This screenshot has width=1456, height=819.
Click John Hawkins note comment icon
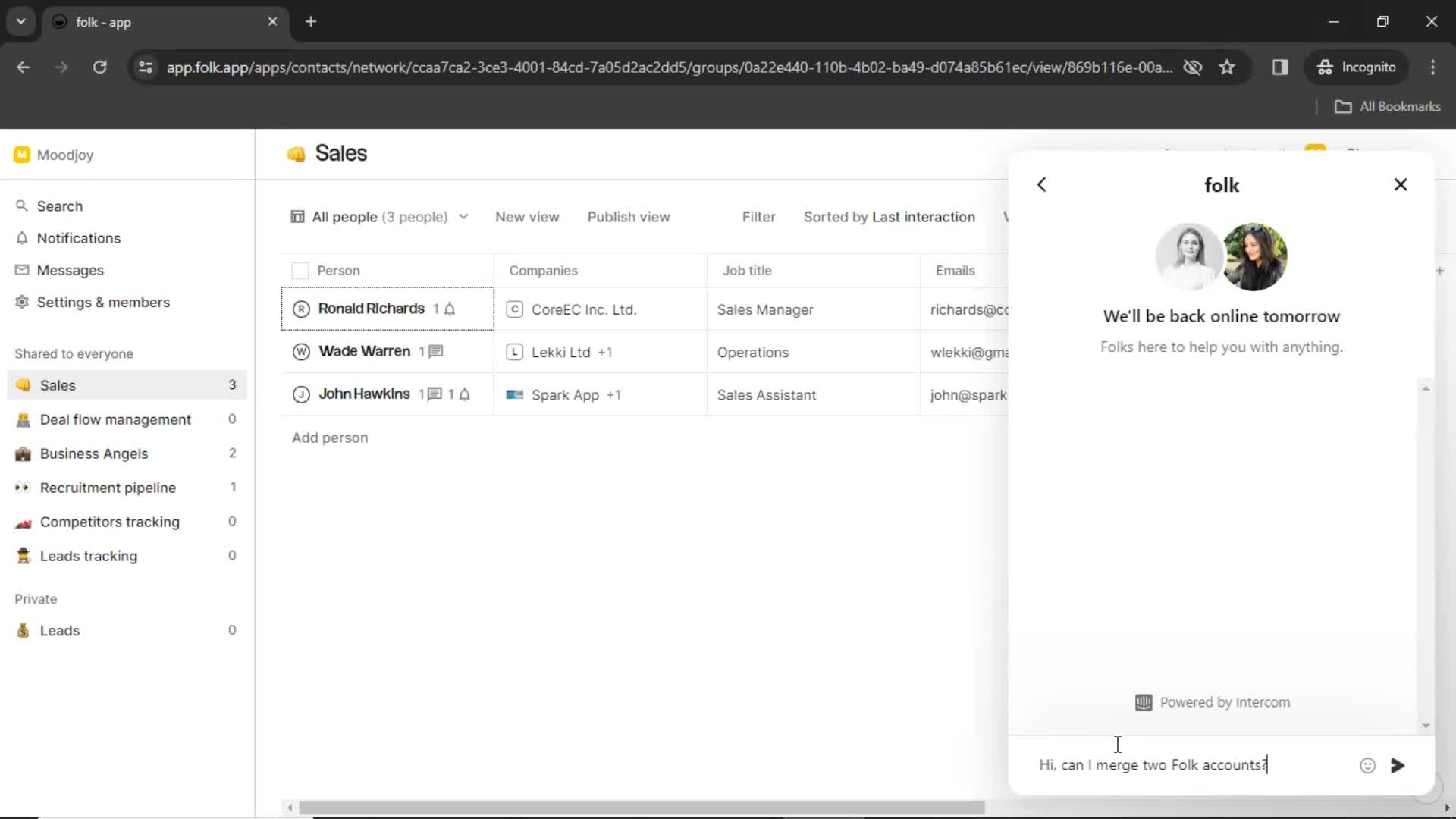pos(435,394)
